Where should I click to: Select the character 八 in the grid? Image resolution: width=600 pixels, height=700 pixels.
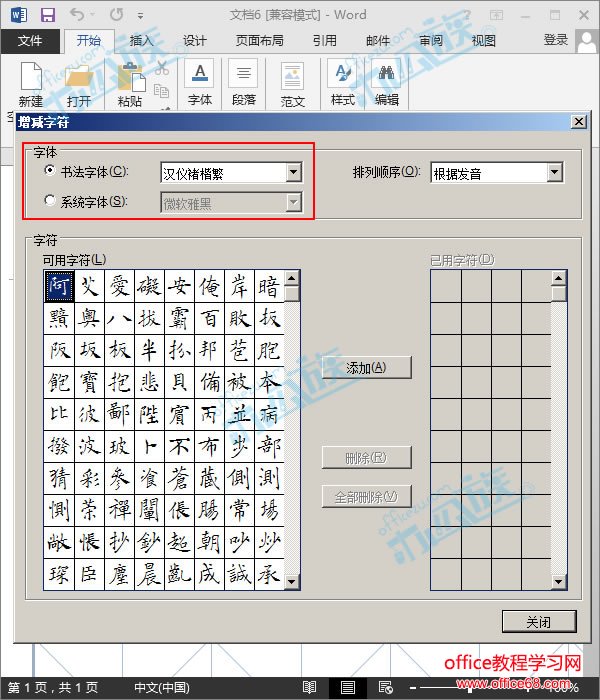[119, 318]
